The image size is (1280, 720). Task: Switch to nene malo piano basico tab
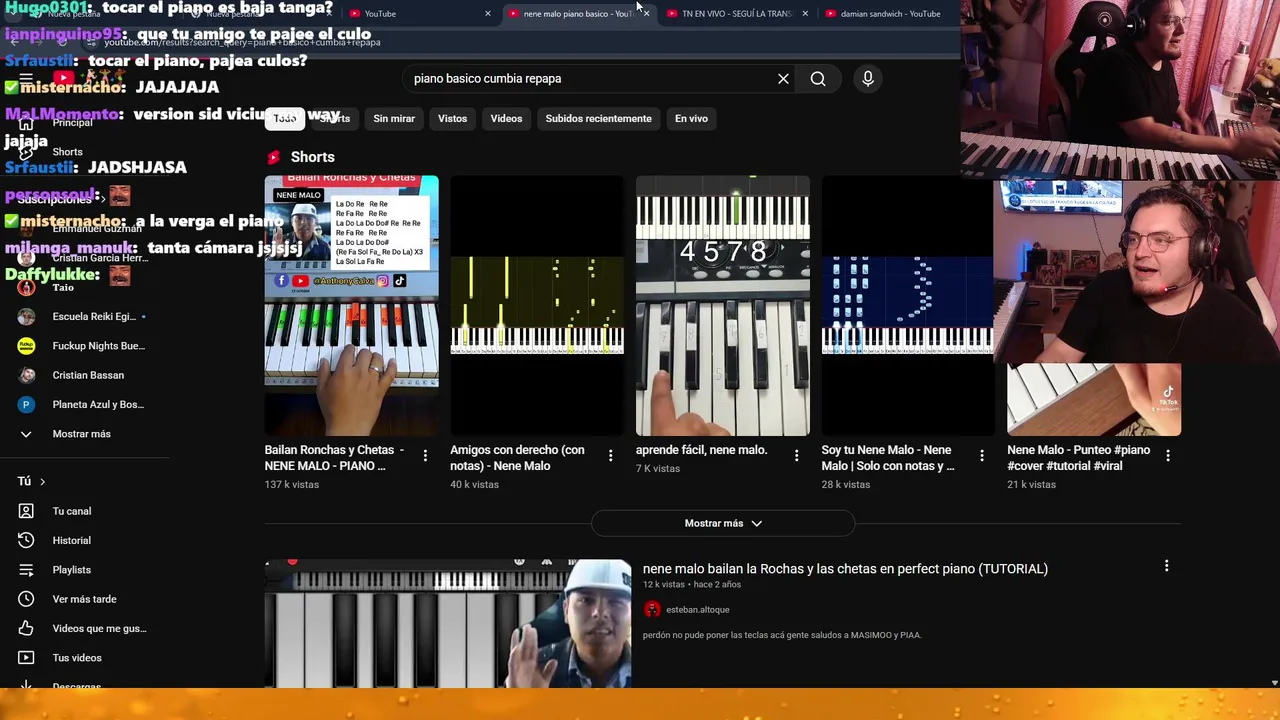click(578, 14)
